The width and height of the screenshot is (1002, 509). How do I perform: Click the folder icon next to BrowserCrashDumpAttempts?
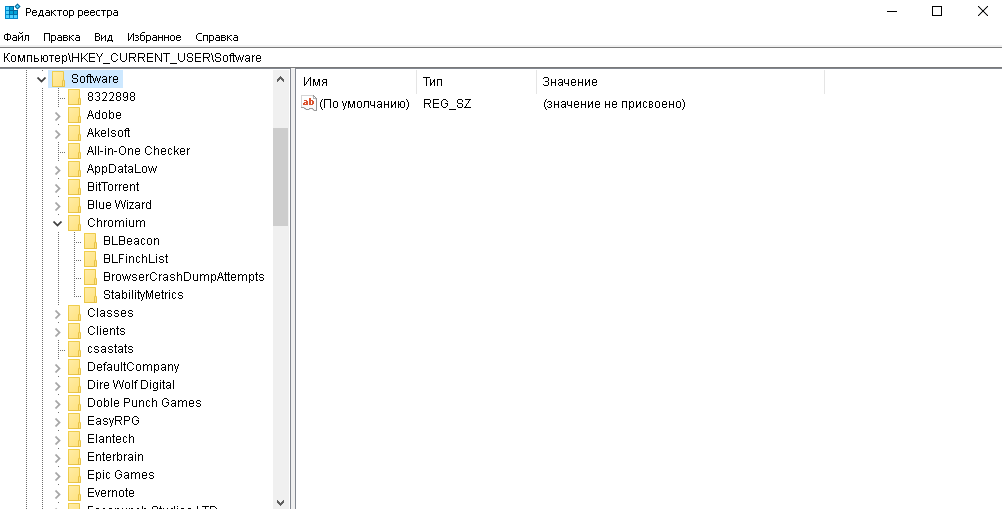[91, 277]
